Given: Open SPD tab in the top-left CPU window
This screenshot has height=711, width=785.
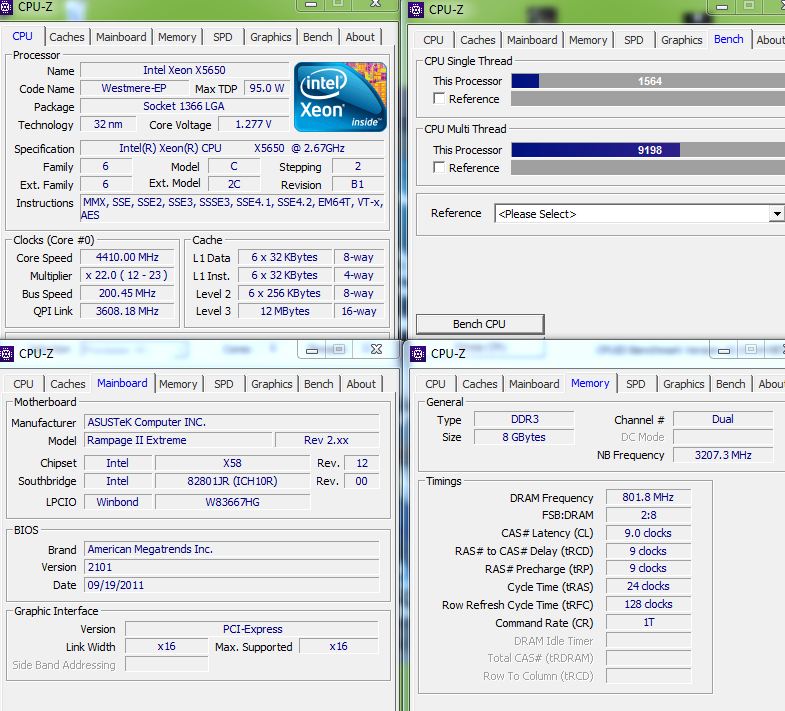Looking at the screenshot, I should click(x=223, y=37).
